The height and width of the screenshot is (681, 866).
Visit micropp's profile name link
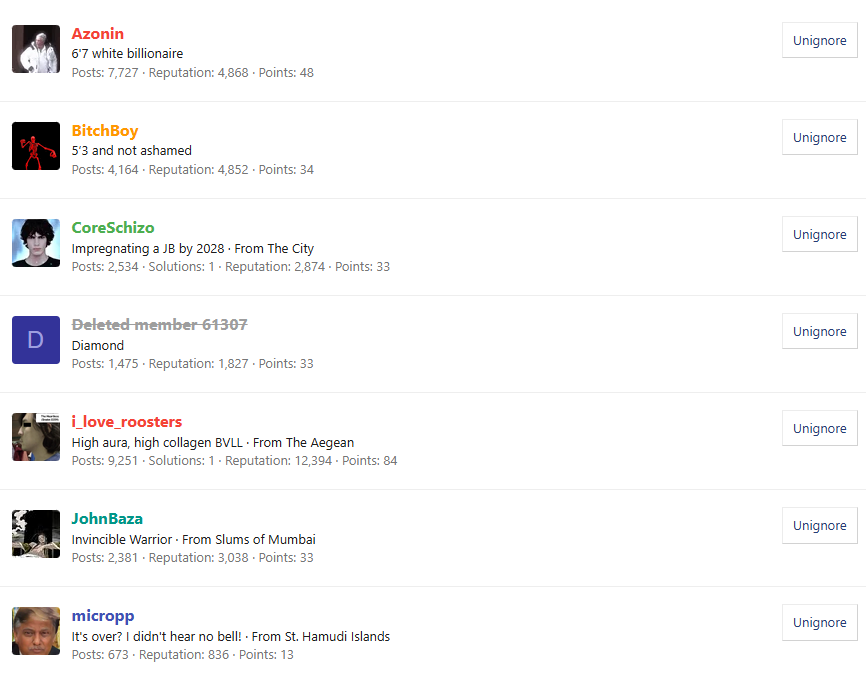(103, 616)
